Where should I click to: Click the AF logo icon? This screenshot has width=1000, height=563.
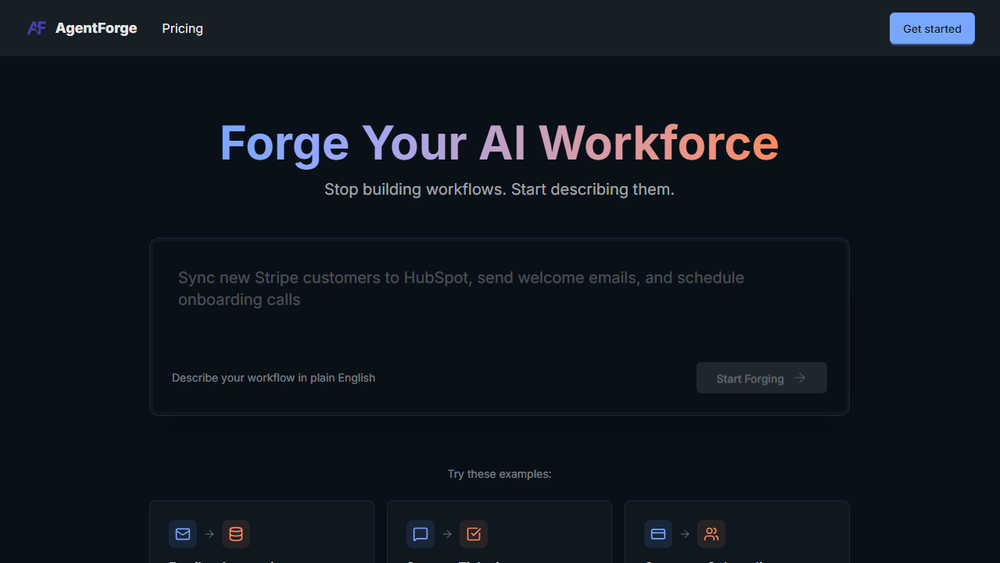click(x=36, y=28)
